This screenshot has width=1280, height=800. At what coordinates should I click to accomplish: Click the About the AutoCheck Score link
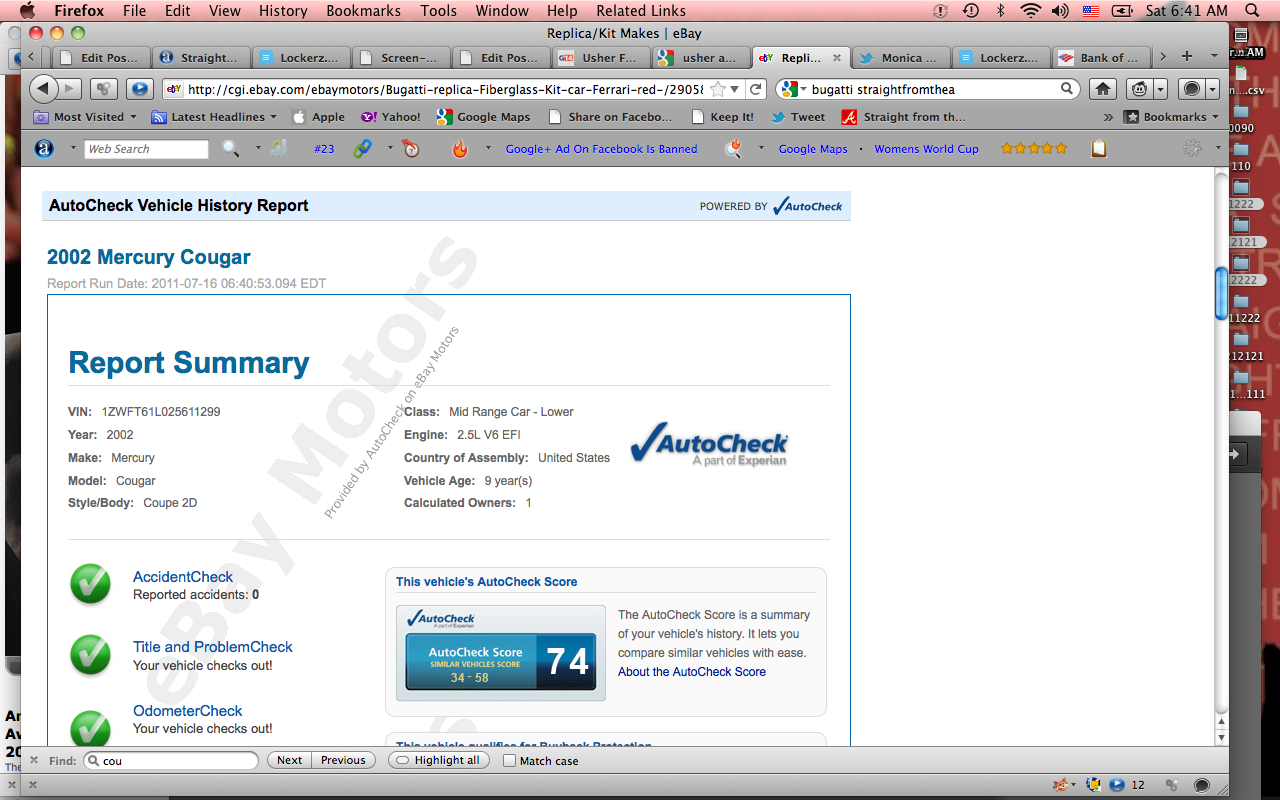pyautogui.click(x=691, y=672)
